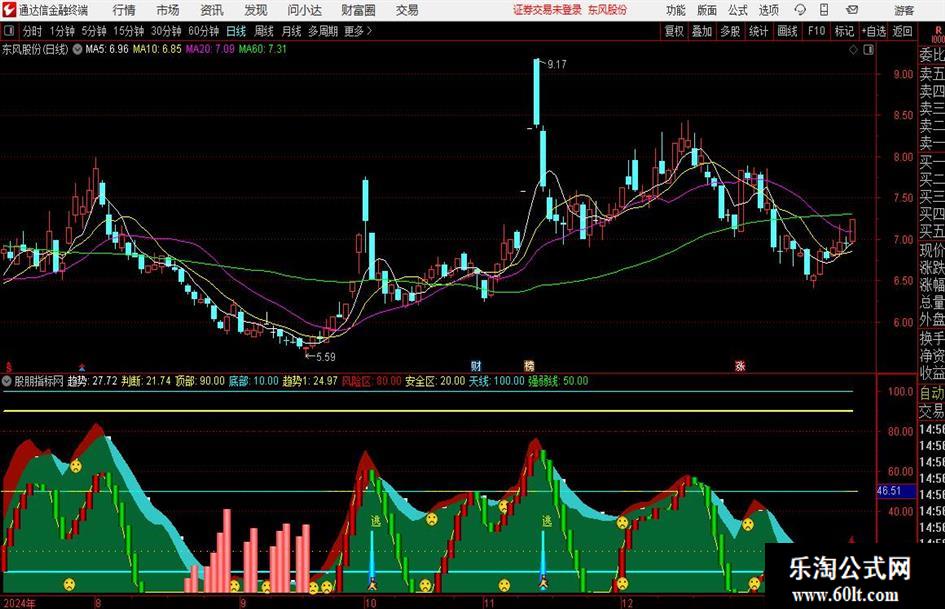This screenshot has height=609, width=945.
Task: Click the 标记 button
Action: tap(844, 31)
